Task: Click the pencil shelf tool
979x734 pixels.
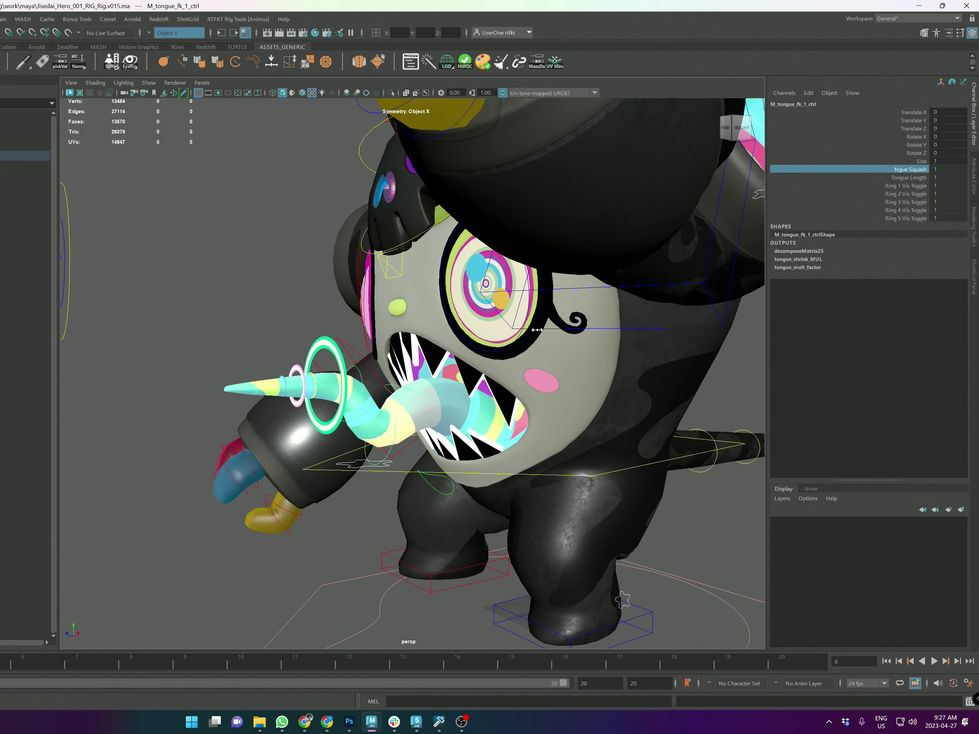Action: coord(23,61)
